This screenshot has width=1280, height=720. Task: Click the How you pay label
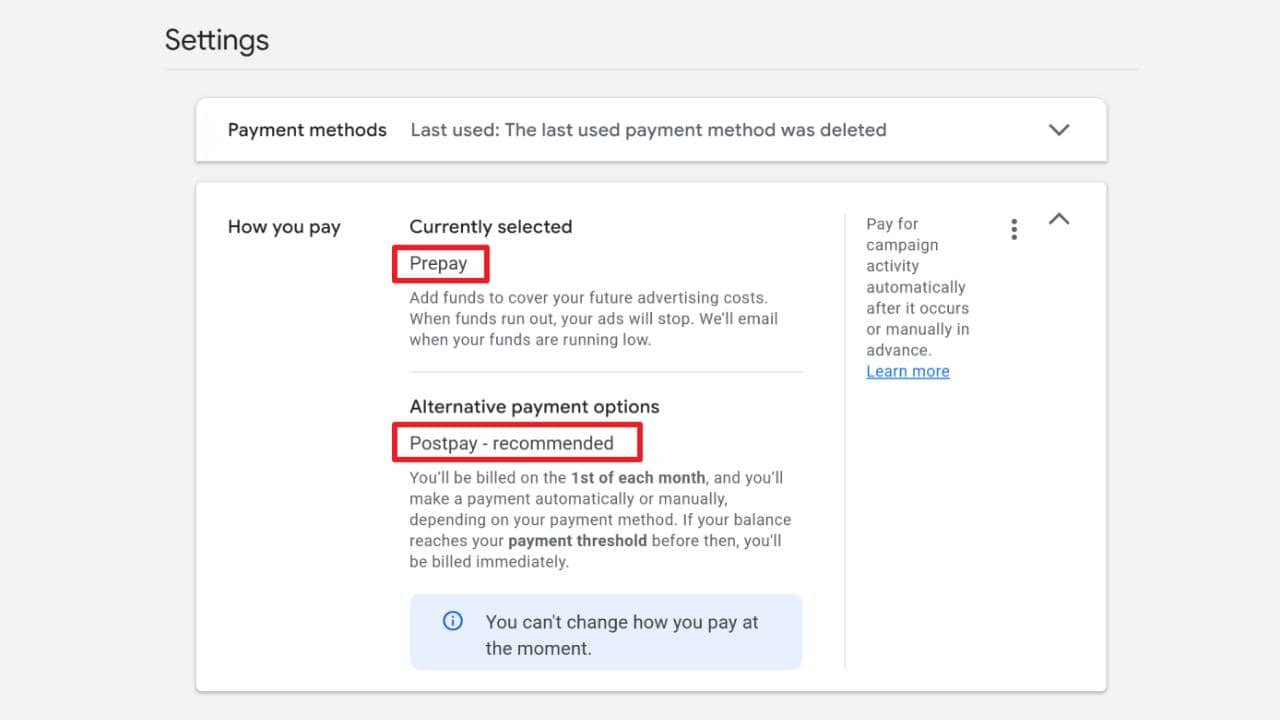pos(284,227)
